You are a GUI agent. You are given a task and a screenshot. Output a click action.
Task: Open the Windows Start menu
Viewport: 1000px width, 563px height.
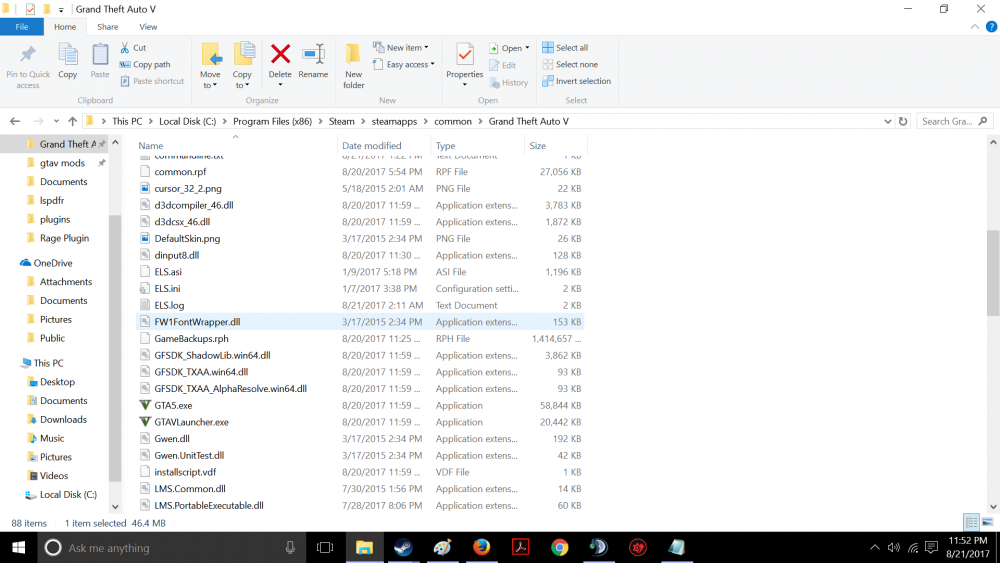tap(18, 548)
